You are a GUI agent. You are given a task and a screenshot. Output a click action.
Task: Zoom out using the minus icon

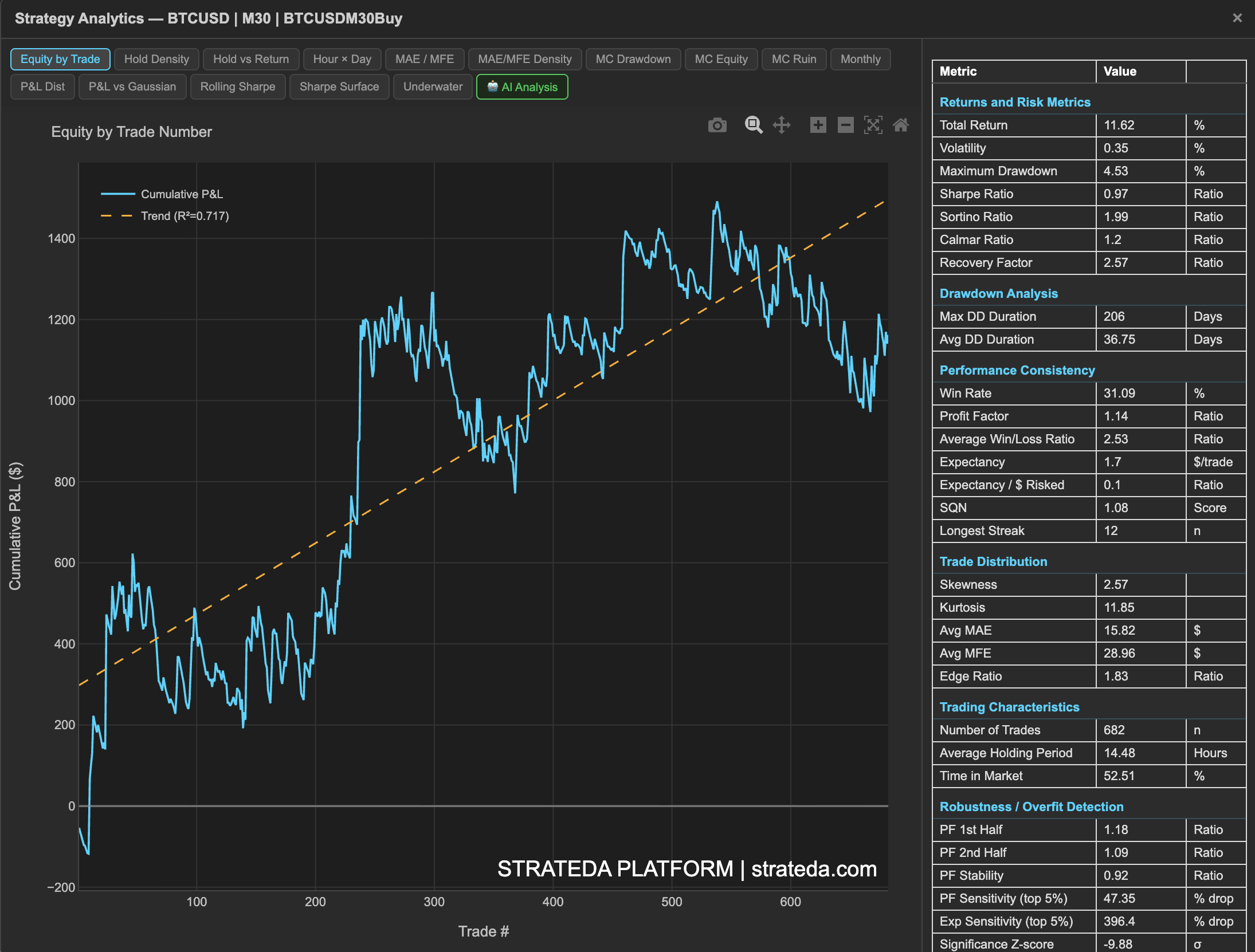click(x=845, y=125)
